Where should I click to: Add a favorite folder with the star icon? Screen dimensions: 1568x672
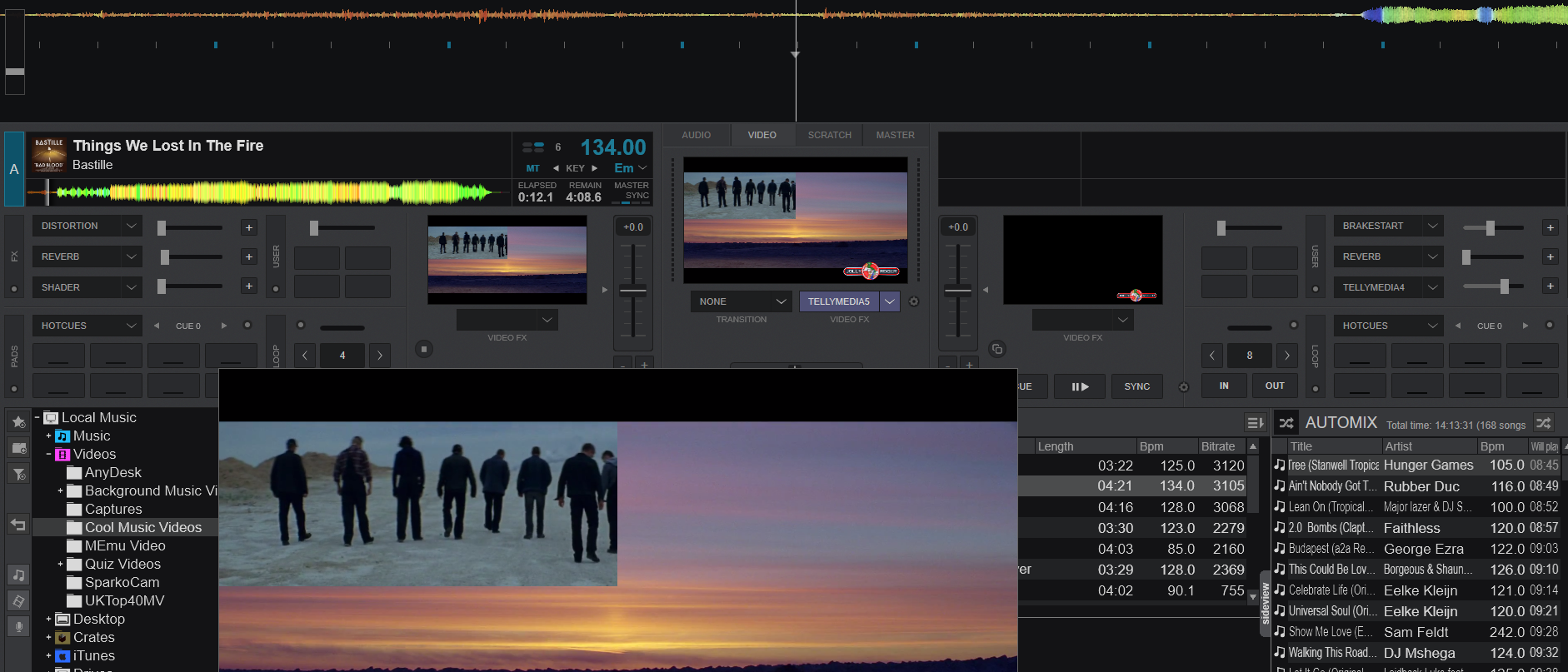point(18,421)
